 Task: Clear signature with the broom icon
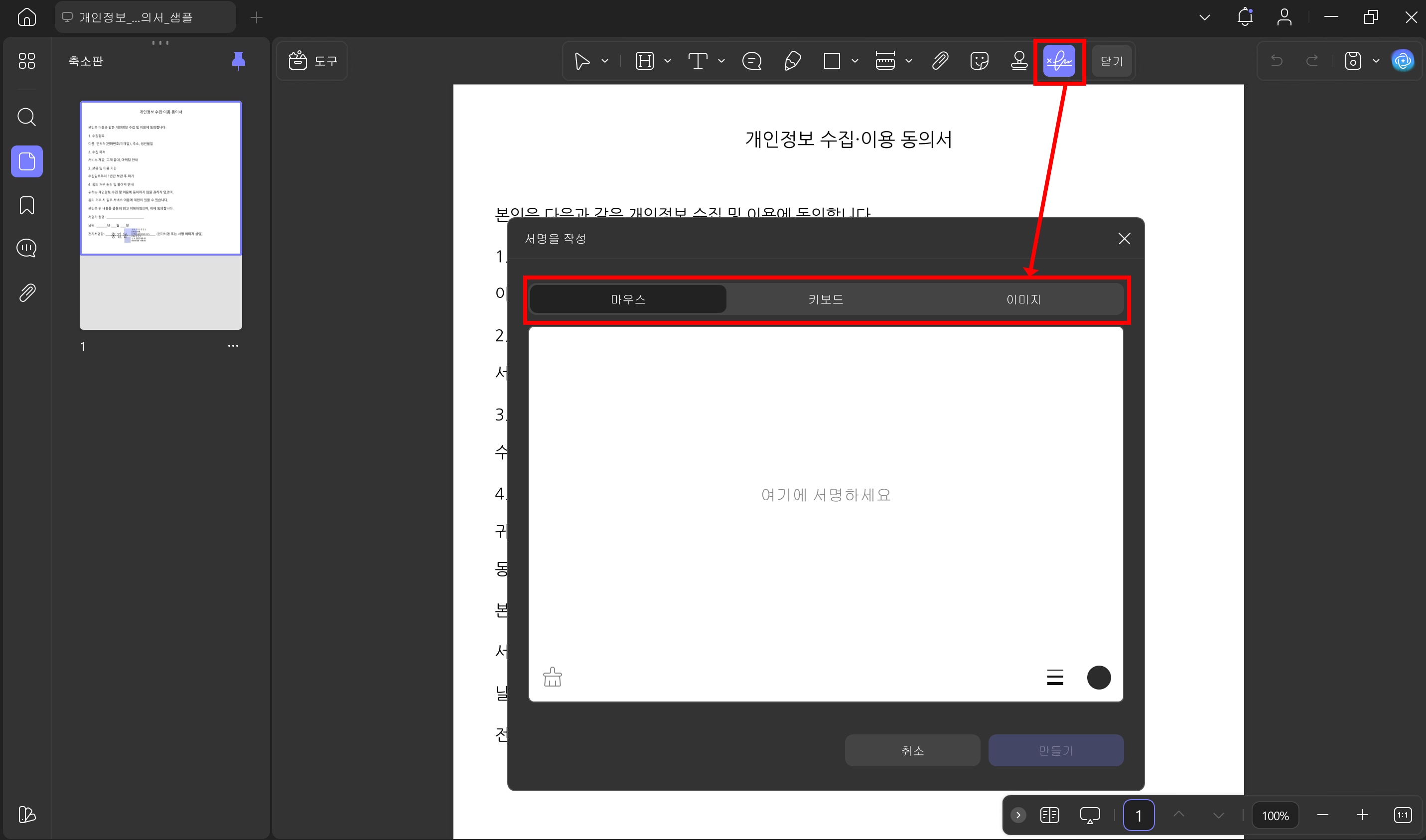click(552, 677)
